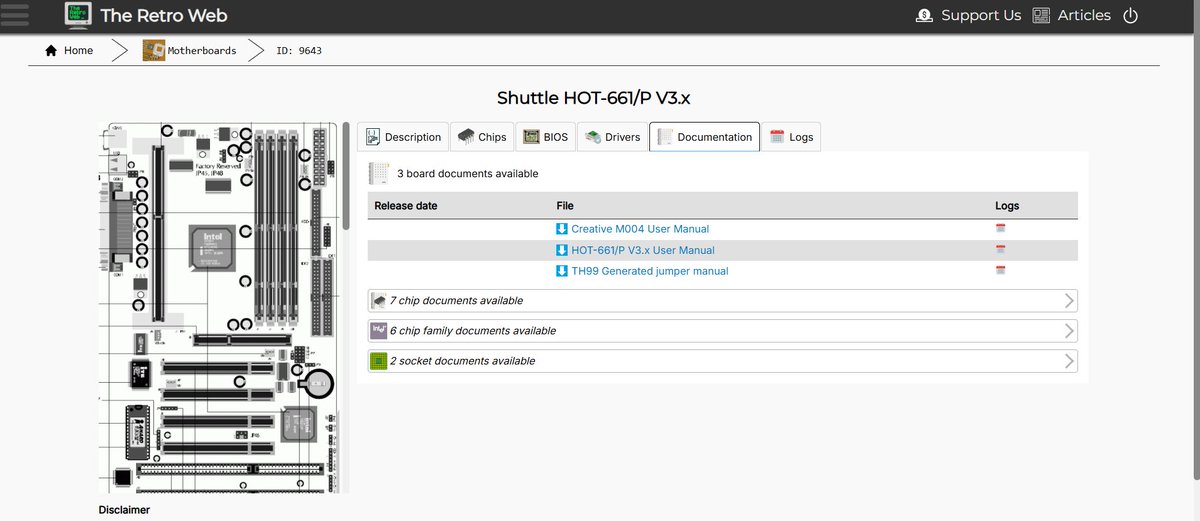Download icon for TH99 Generated jumper manual
Image resolution: width=1200 pixels, height=521 pixels.
click(562, 271)
